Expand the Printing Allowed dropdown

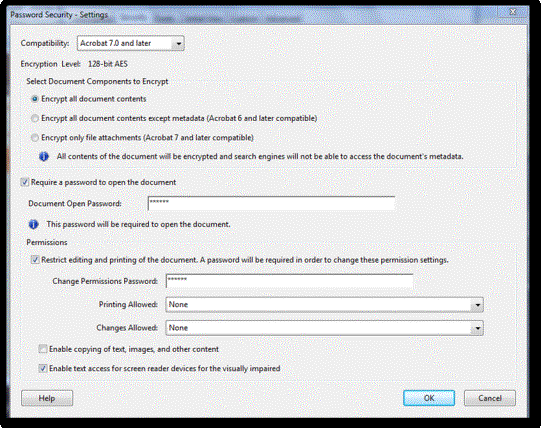324,305
